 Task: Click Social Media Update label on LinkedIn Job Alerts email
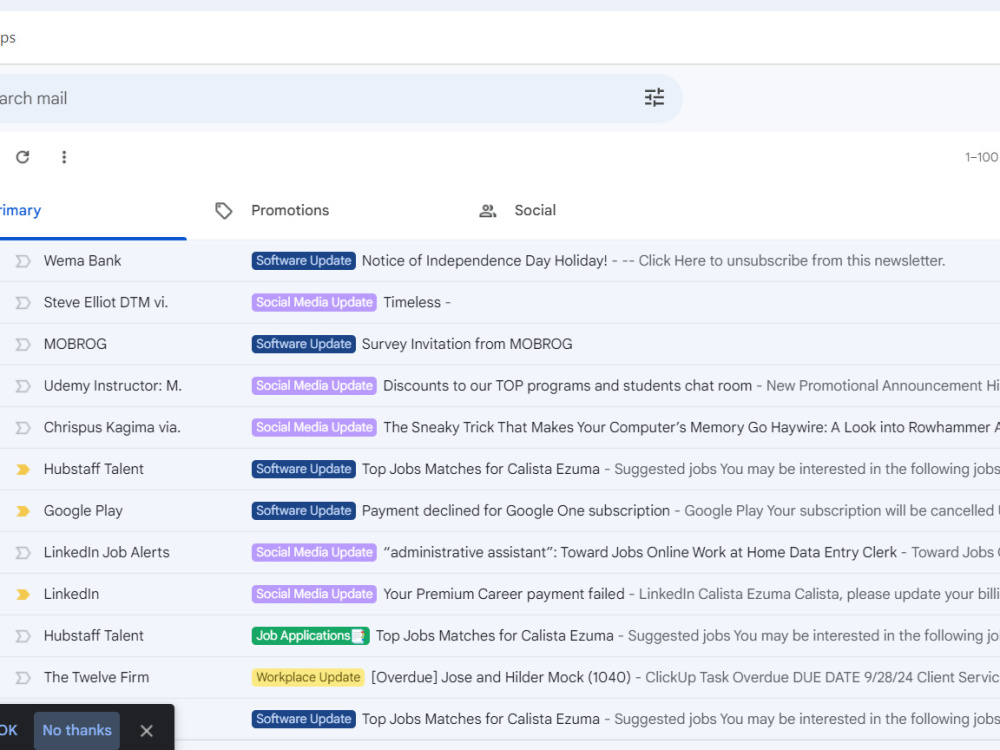314,552
